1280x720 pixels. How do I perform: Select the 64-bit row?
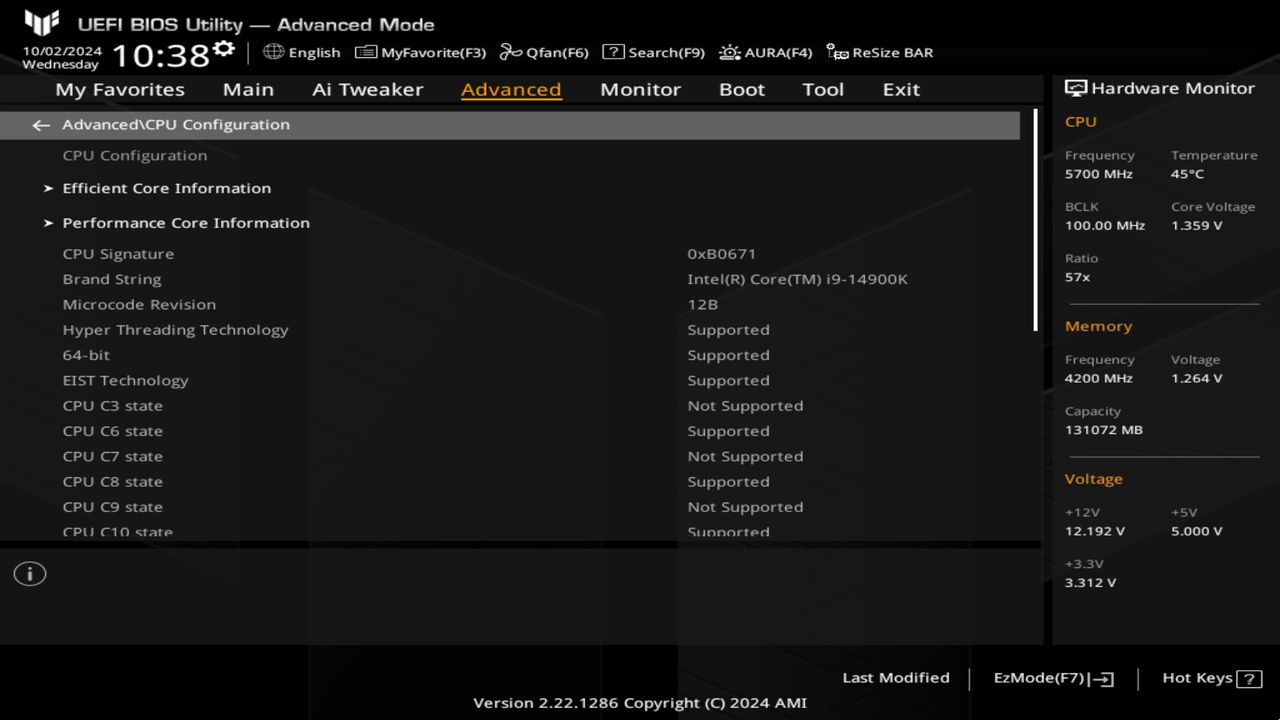pyautogui.click(x=510, y=355)
